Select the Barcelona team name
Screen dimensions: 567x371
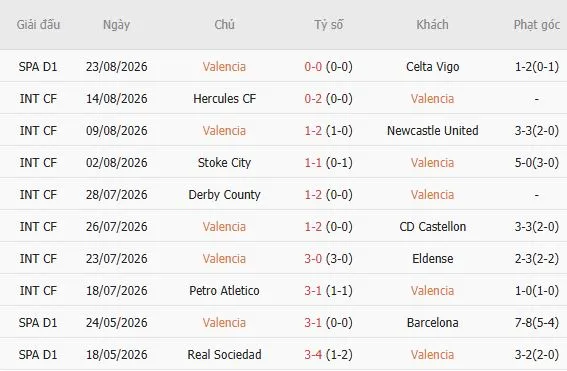click(x=432, y=323)
